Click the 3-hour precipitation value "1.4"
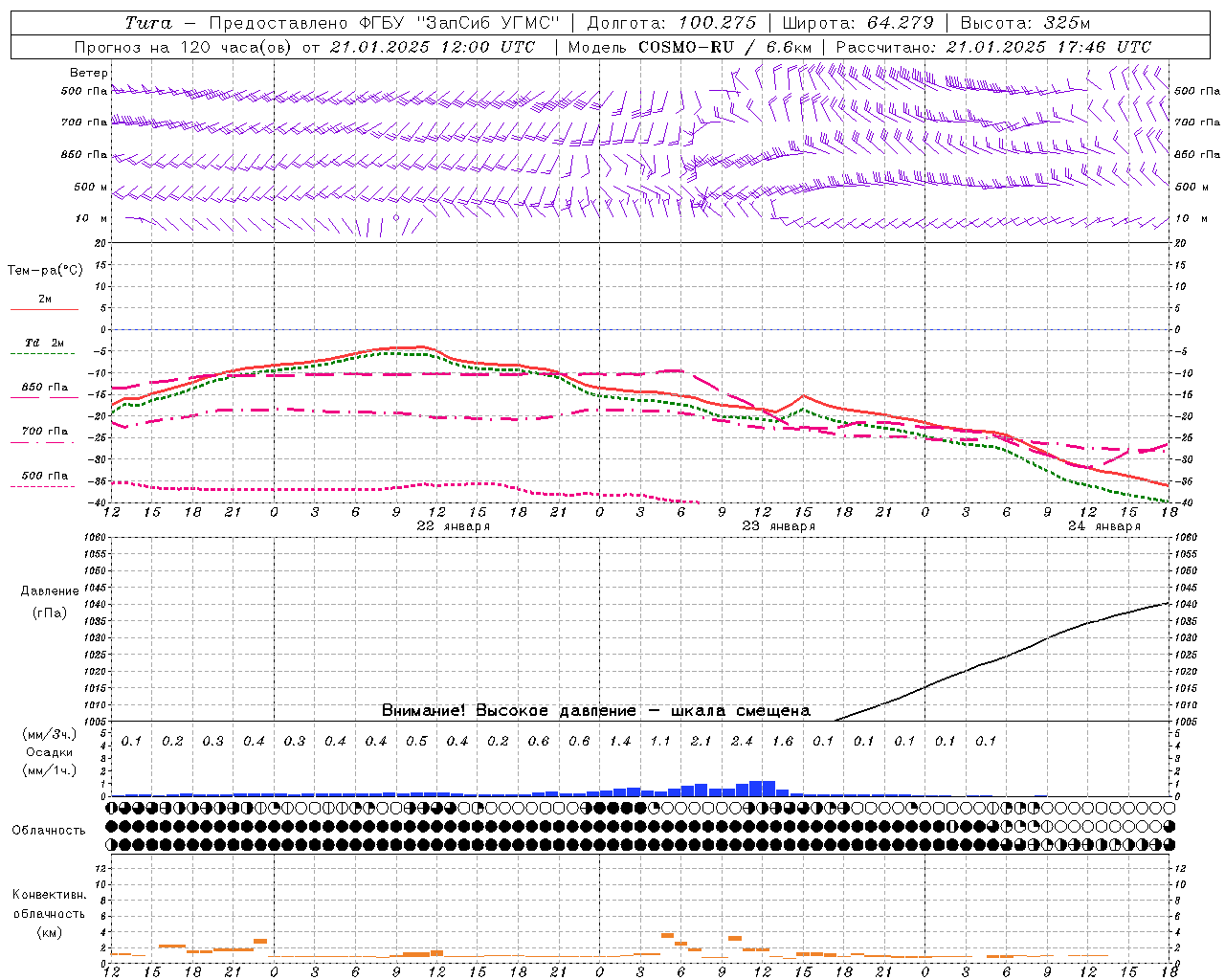This screenshot has height=980, width=1225. pyautogui.click(x=620, y=742)
